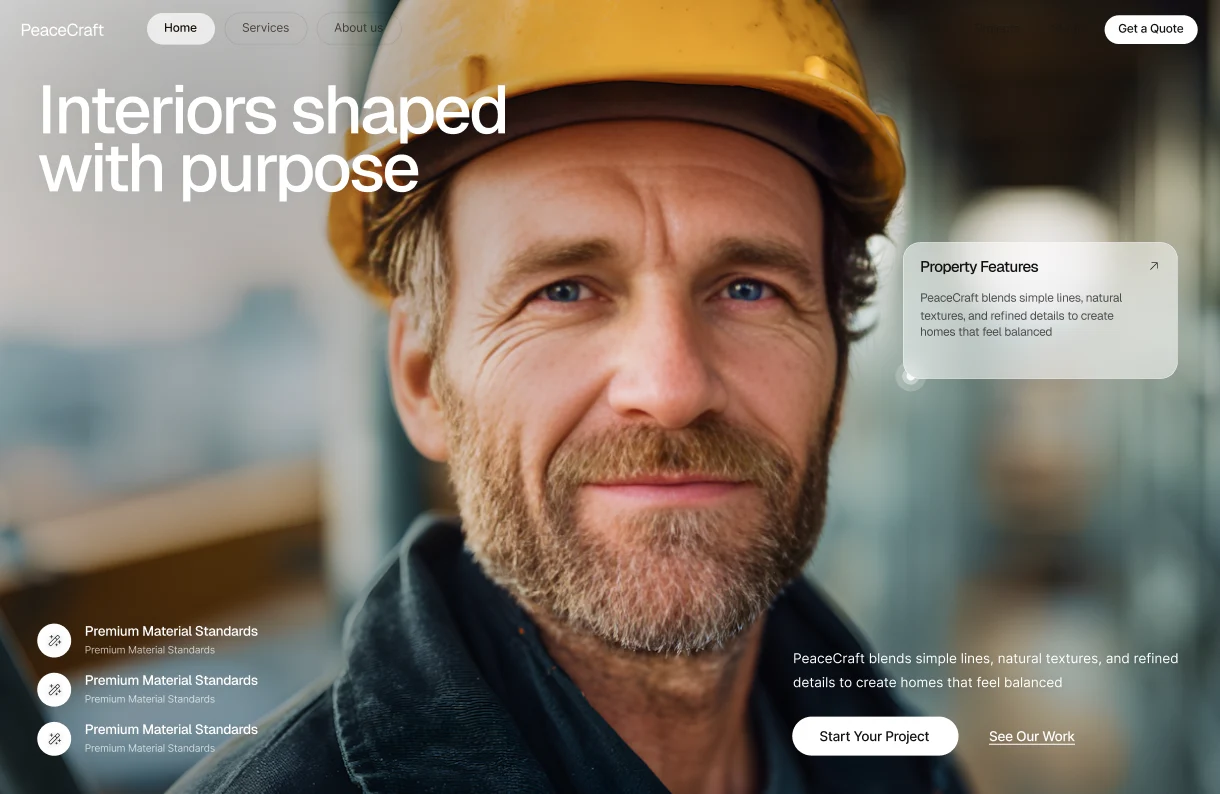Open the About us nav item
1220x794 pixels.
(358, 28)
